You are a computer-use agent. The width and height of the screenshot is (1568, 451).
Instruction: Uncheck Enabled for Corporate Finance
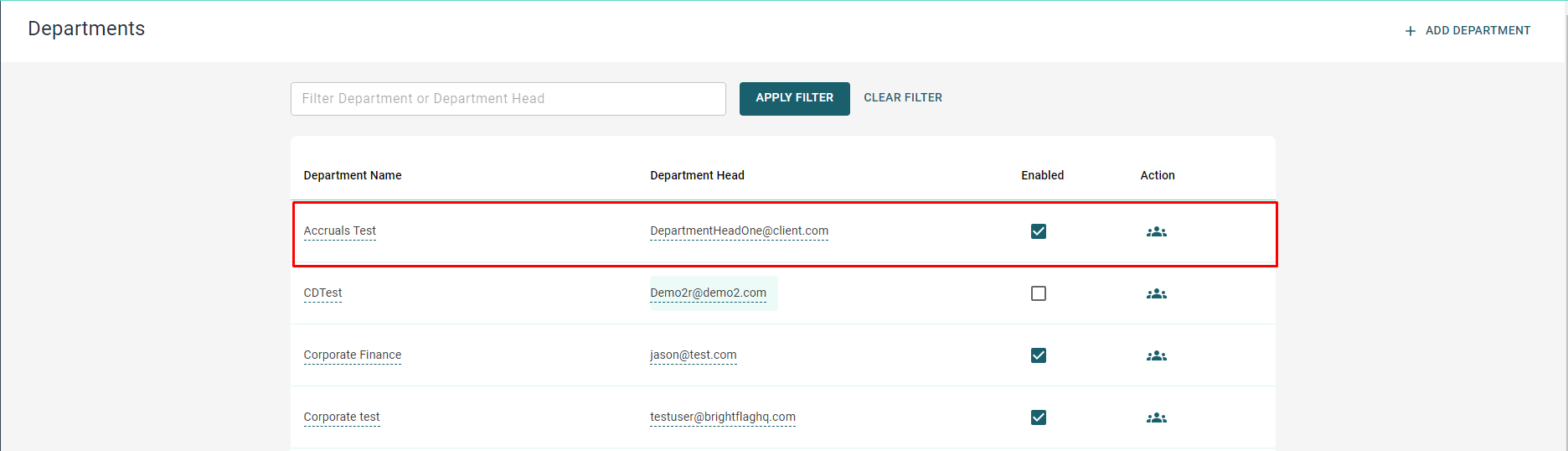coord(1039,355)
